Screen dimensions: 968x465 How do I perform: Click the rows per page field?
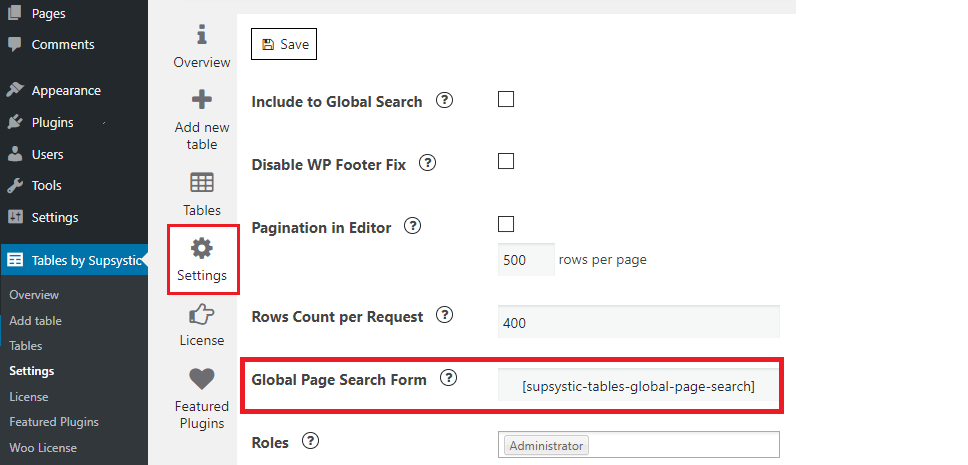[526, 259]
